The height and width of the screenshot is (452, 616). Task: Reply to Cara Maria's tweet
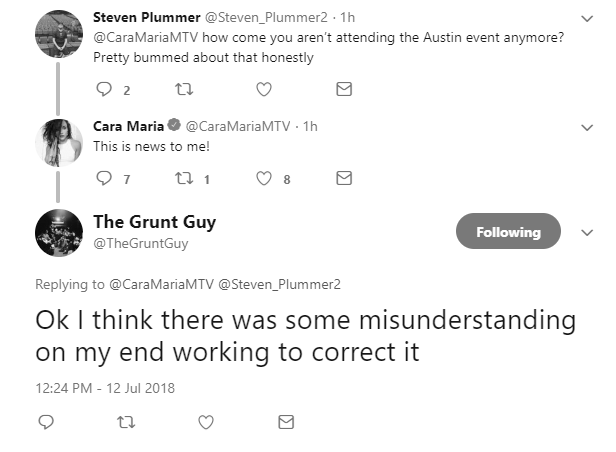pos(104,179)
